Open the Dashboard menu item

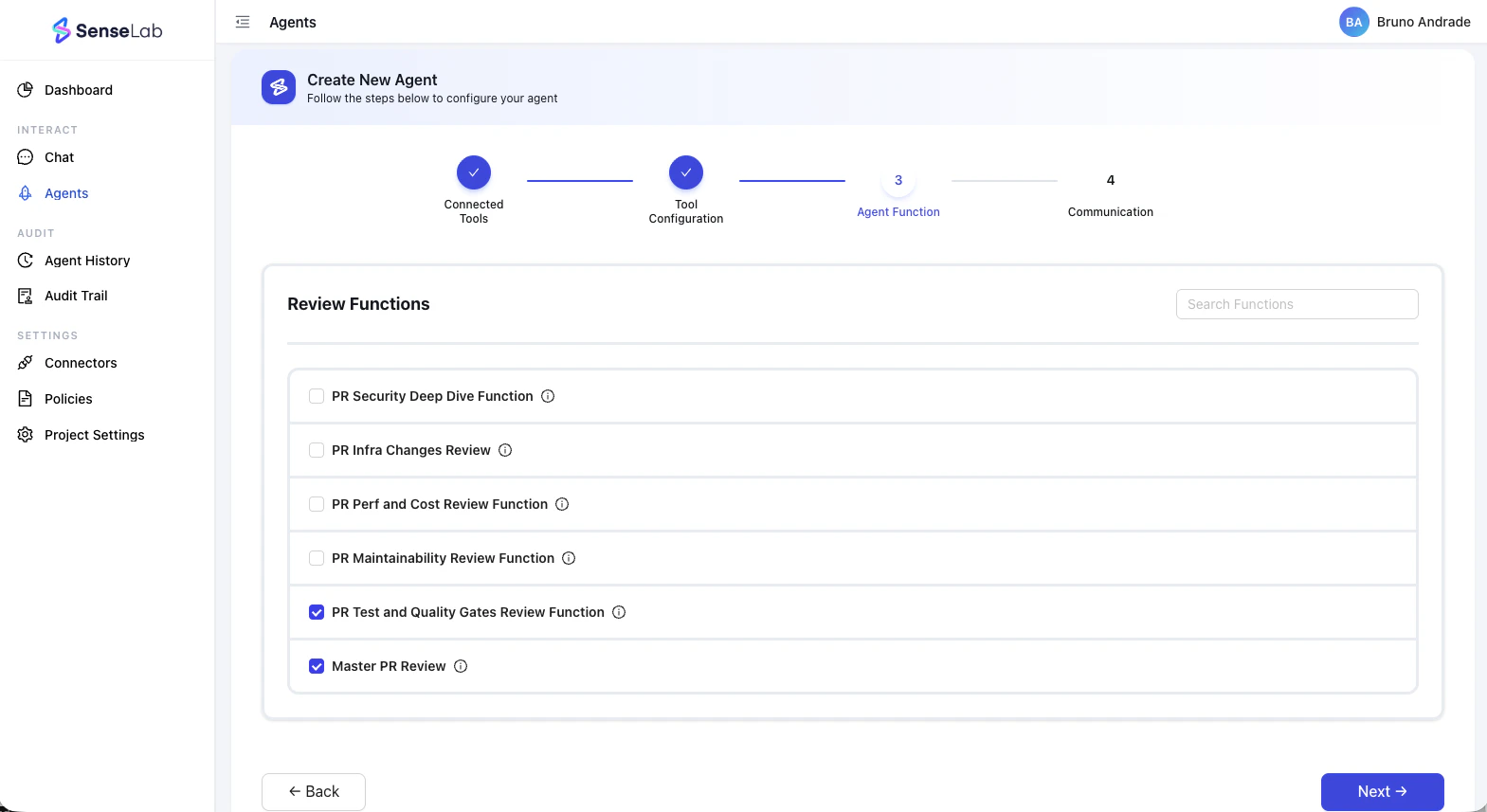(107, 90)
